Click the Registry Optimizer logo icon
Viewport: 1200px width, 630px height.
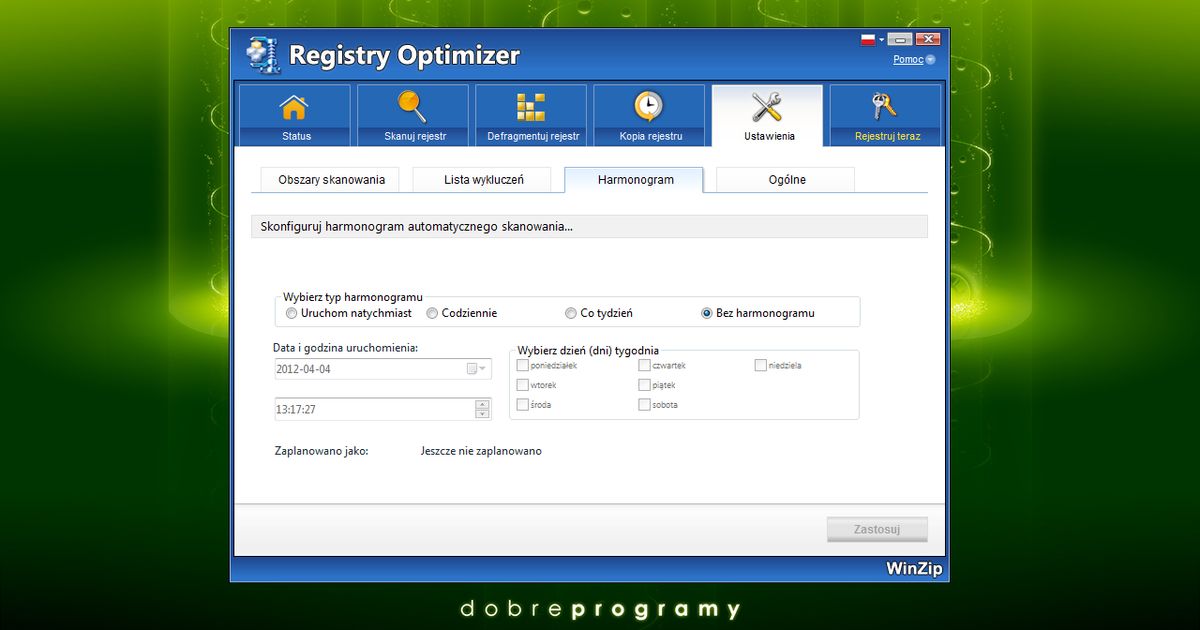pyautogui.click(x=262, y=55)
